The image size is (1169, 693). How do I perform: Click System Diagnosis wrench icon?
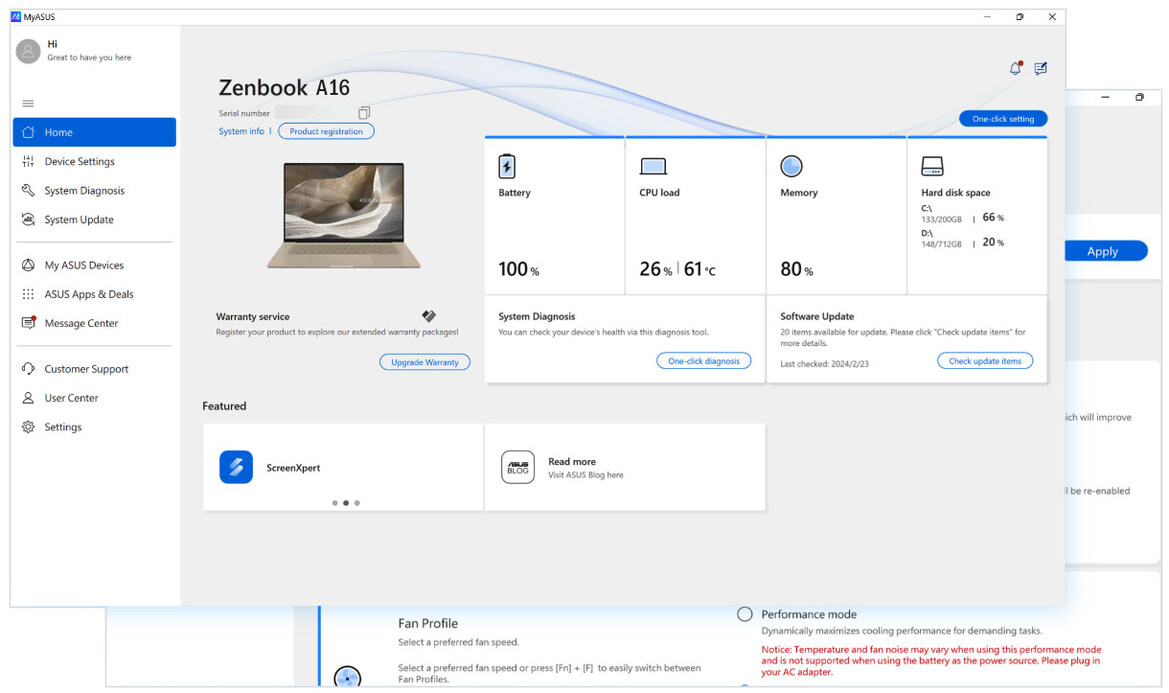tap(28, 190)
